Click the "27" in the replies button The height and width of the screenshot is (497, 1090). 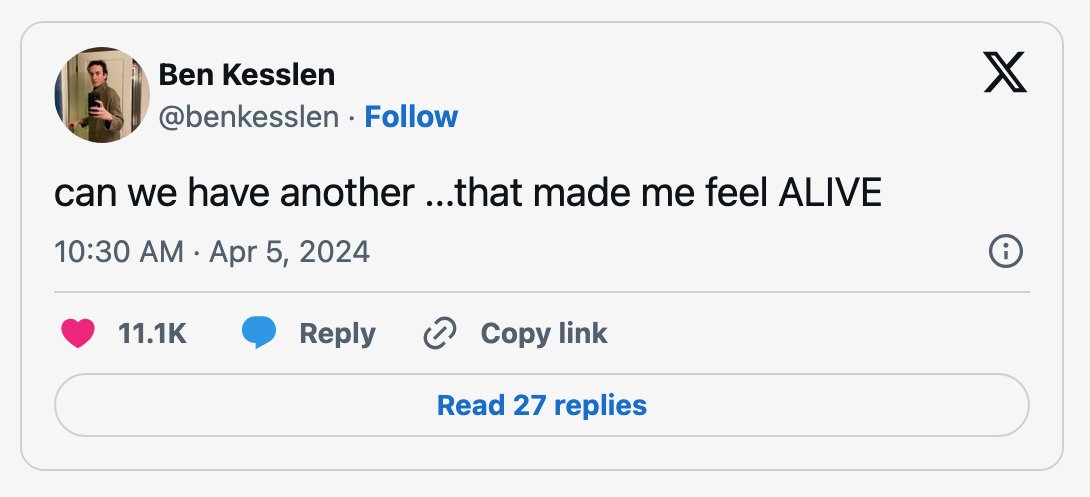528,405
